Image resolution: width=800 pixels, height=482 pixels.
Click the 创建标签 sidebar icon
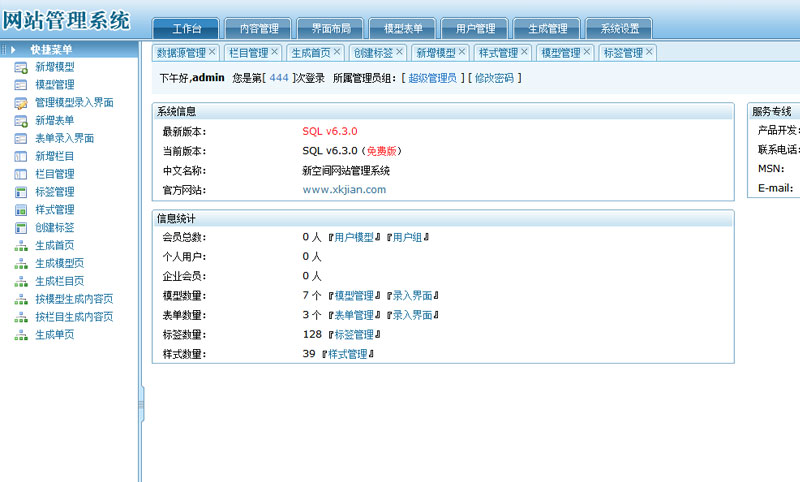(20, 228)
